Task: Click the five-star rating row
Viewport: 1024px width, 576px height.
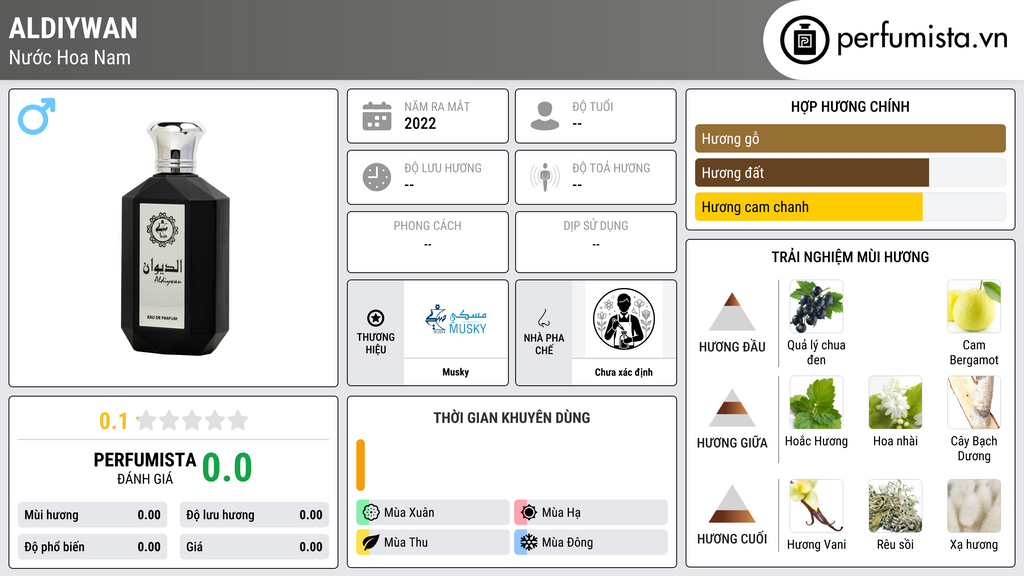Action: (193, 420)
